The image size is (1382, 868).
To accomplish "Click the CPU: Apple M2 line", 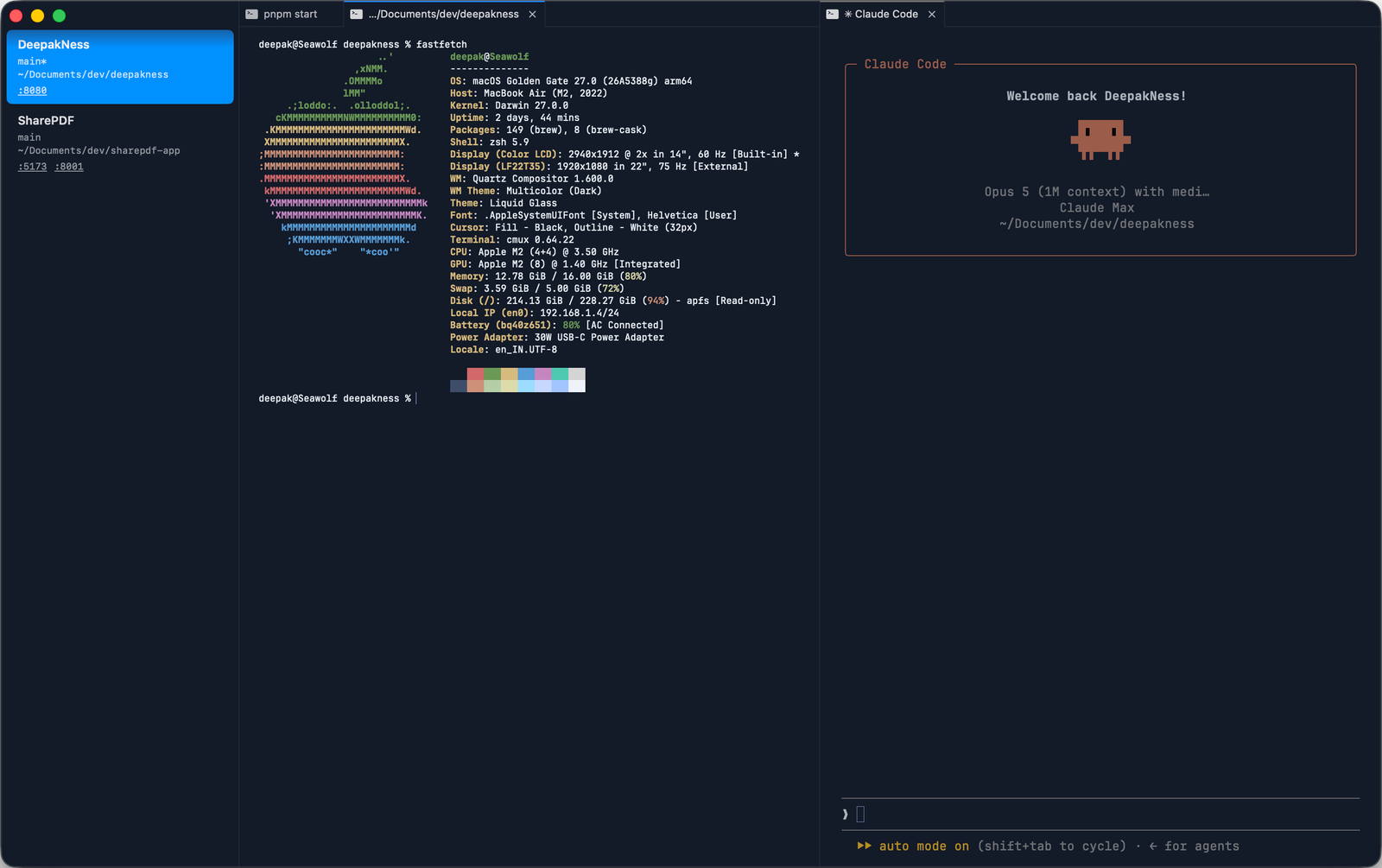I will tap(535, 252).
